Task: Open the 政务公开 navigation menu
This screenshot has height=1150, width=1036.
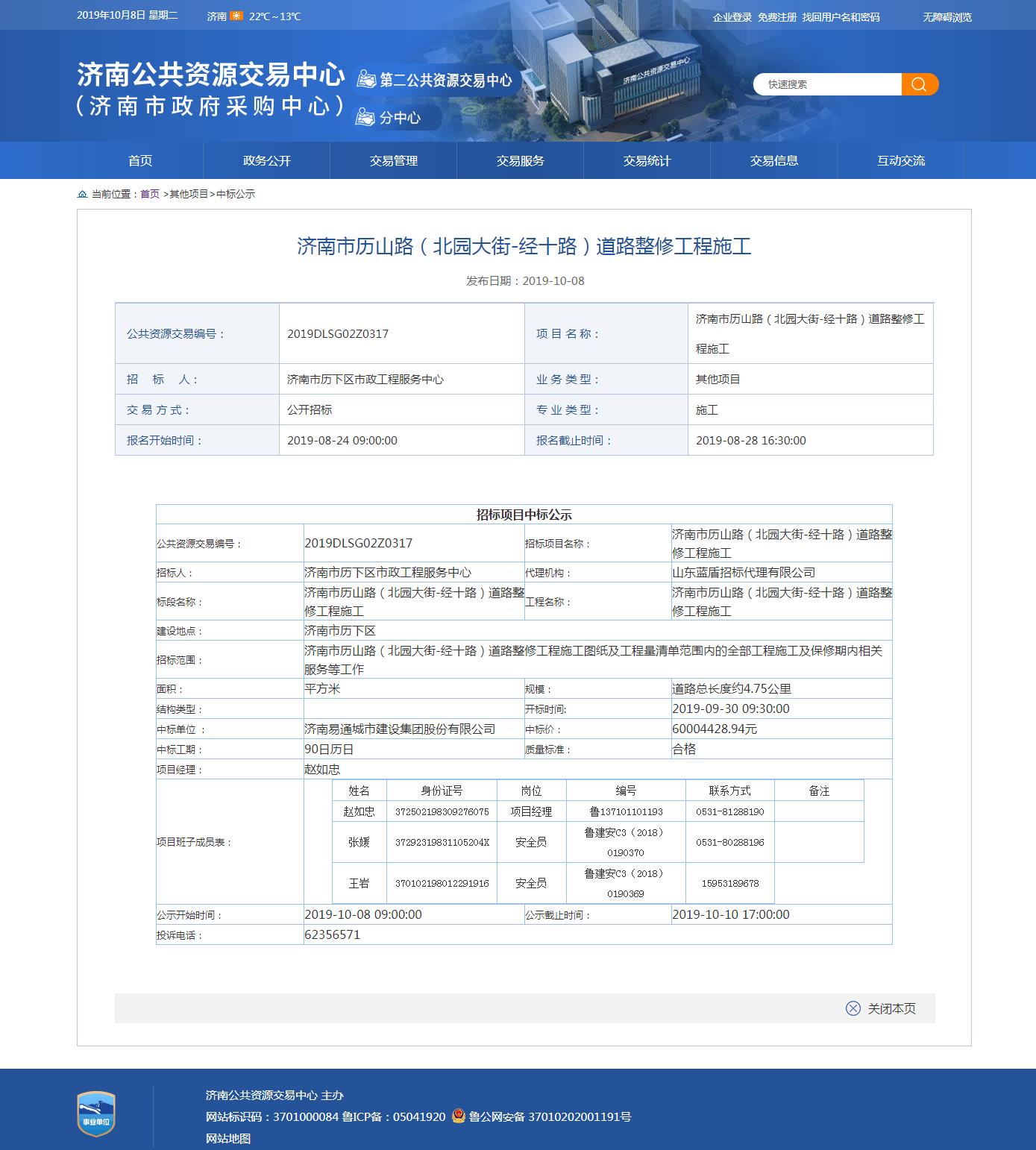Action: point(267,160)
